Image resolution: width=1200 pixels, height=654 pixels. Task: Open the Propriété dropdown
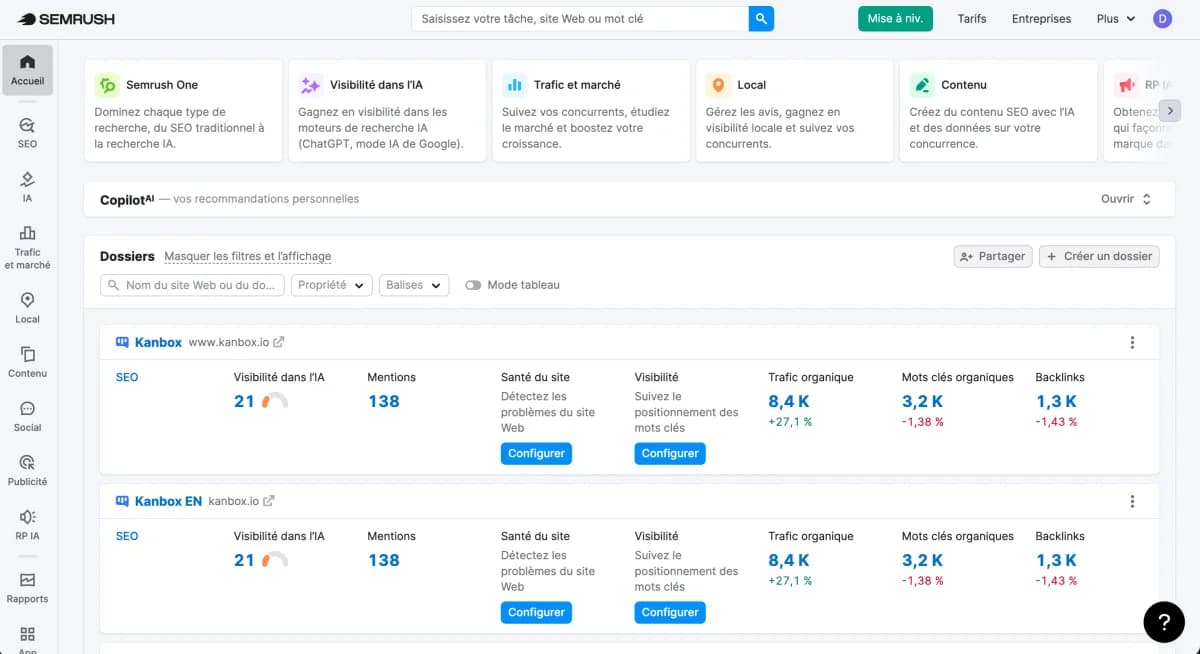point(333,284)
